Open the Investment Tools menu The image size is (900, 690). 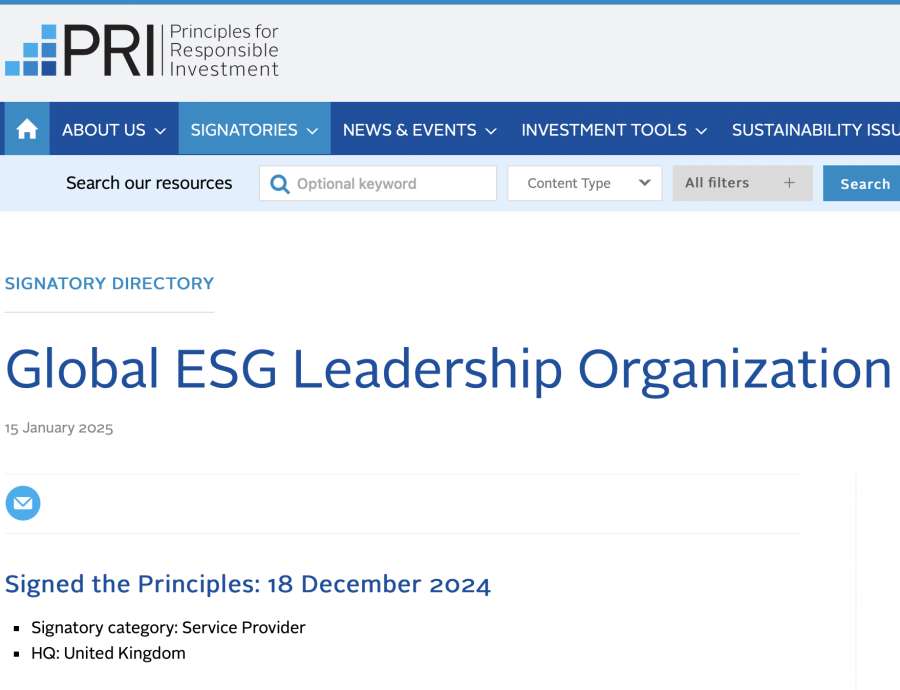point(604,130)
